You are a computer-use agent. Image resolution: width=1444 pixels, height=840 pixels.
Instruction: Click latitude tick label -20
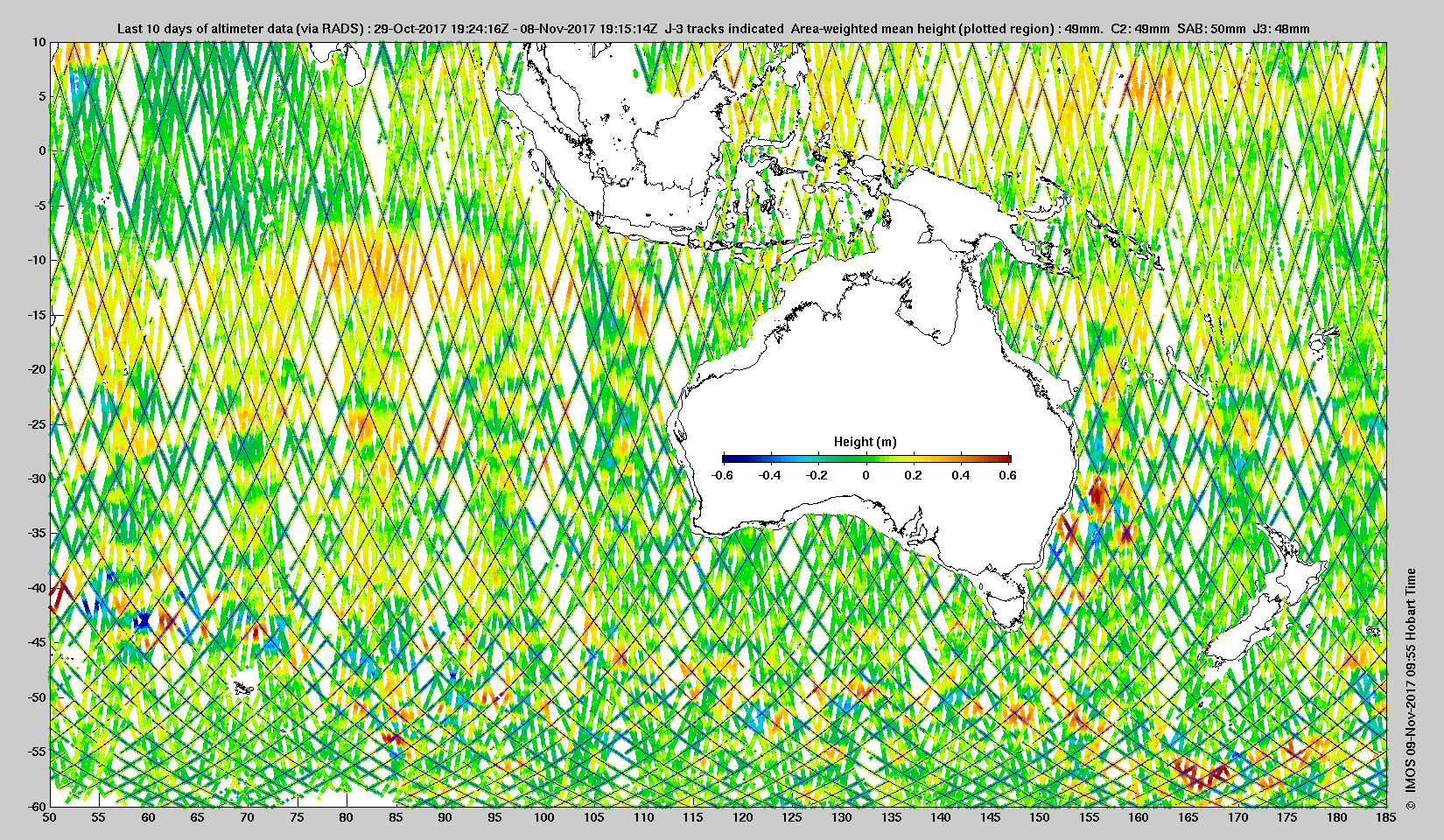38,369
